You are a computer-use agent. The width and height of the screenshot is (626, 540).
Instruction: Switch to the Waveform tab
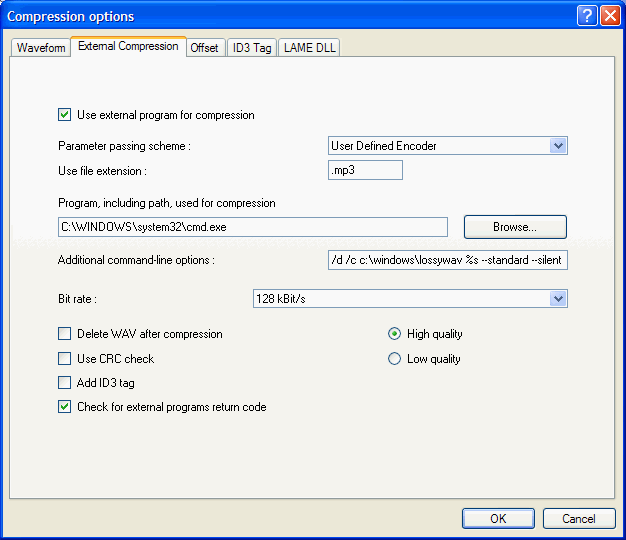41,48
